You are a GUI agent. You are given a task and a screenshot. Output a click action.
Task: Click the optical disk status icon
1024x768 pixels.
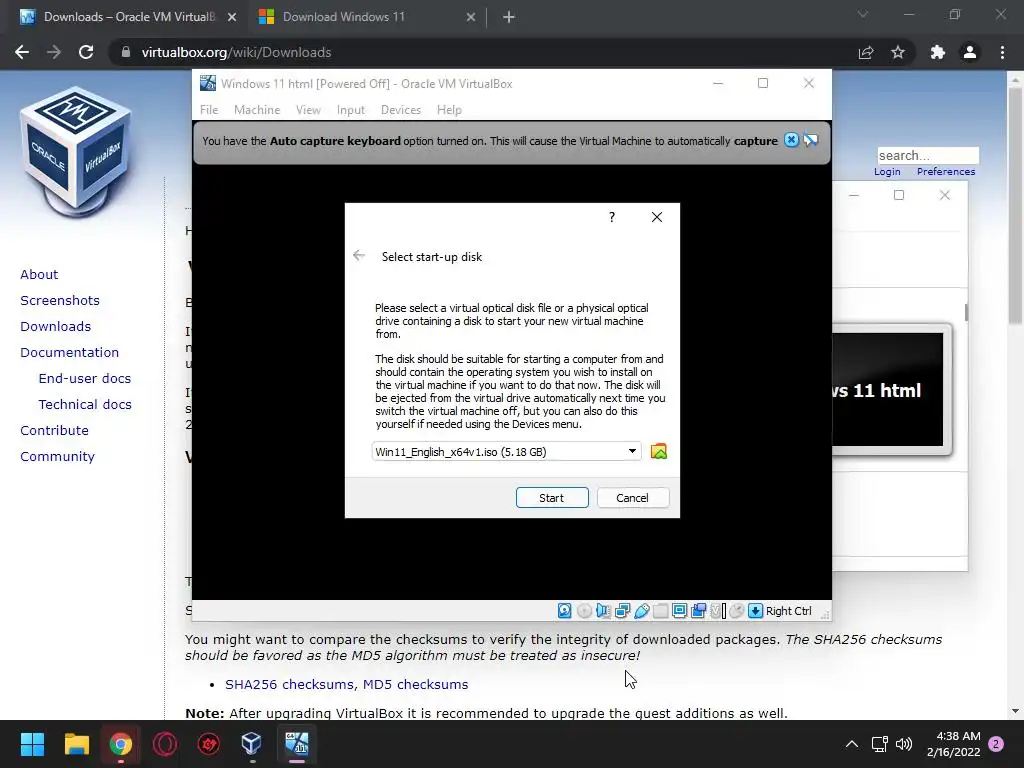point(584,611)
